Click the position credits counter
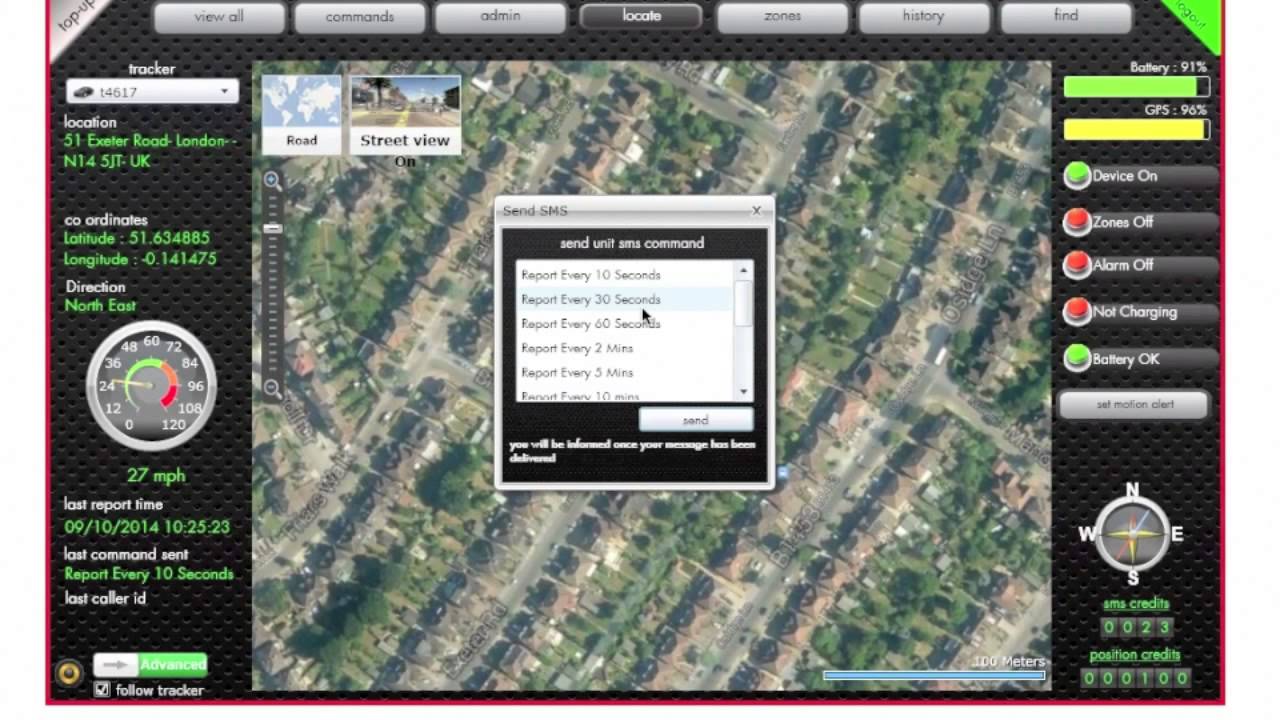This screenshot has width=1280, height=720. 1136,678
